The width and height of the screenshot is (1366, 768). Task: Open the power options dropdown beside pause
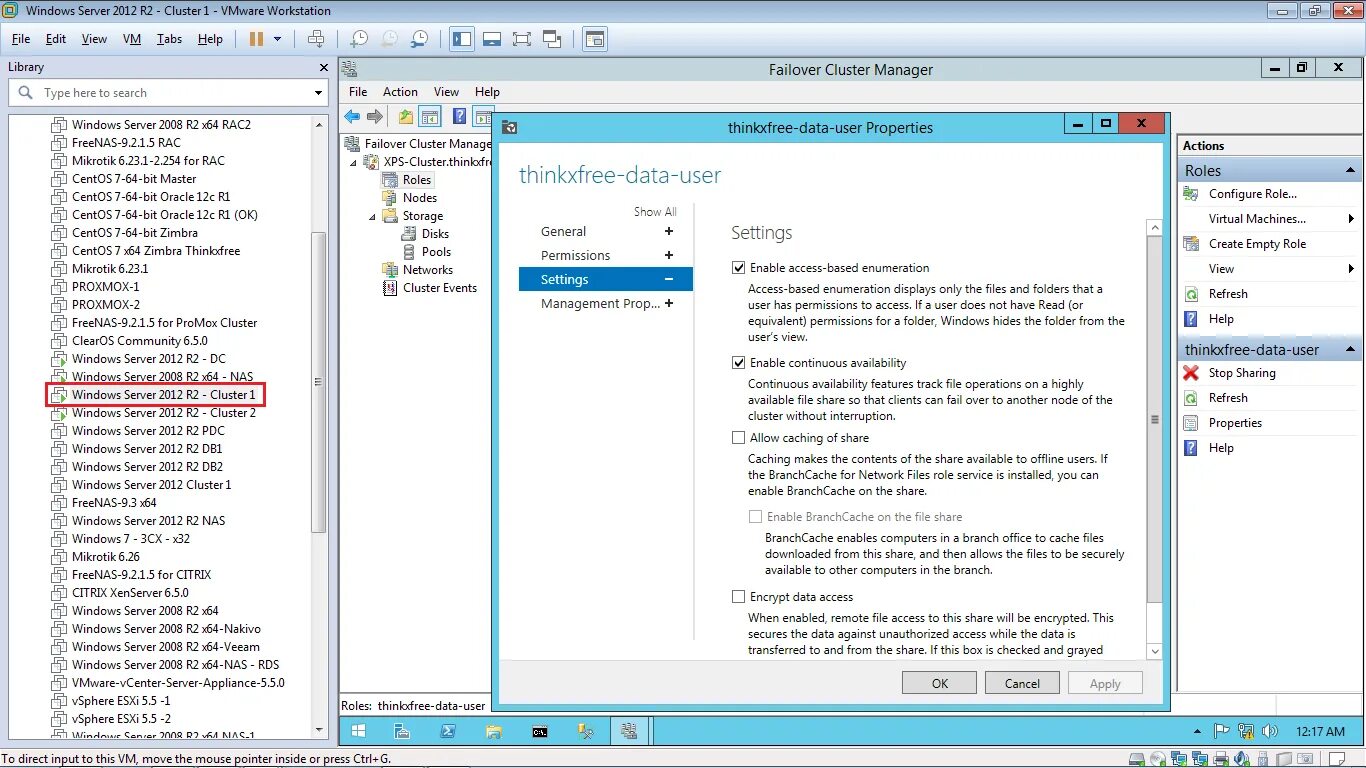tap(278, 39)
